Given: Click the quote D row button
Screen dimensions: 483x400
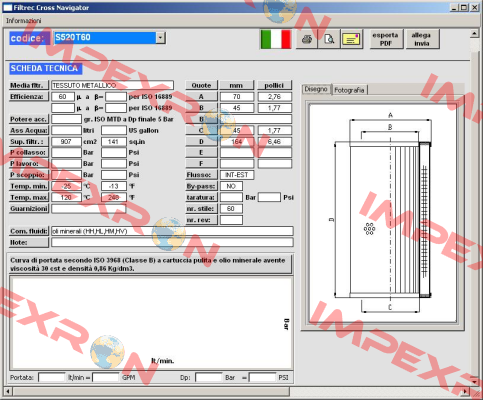Looking at the screenshot, I should [x=201, y=142].
